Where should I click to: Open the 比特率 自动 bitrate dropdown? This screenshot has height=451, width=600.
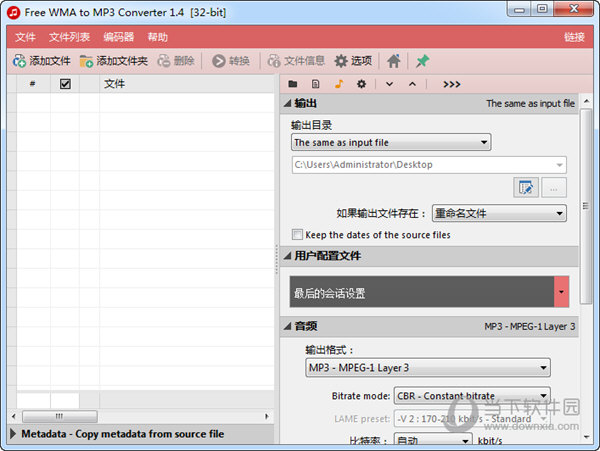pyautogui.click(x=433, y=440)
